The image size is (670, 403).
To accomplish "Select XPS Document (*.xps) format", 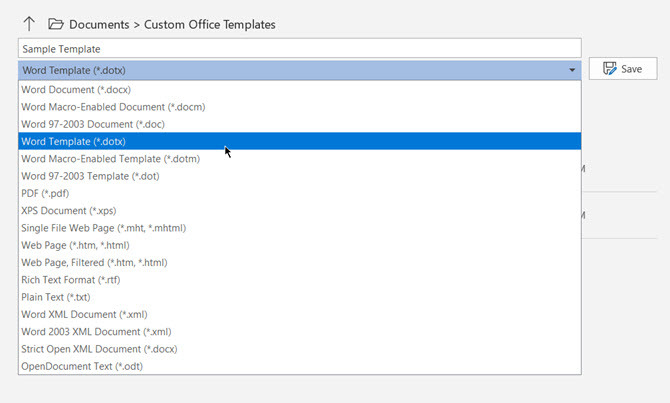I will click(300, 211).
